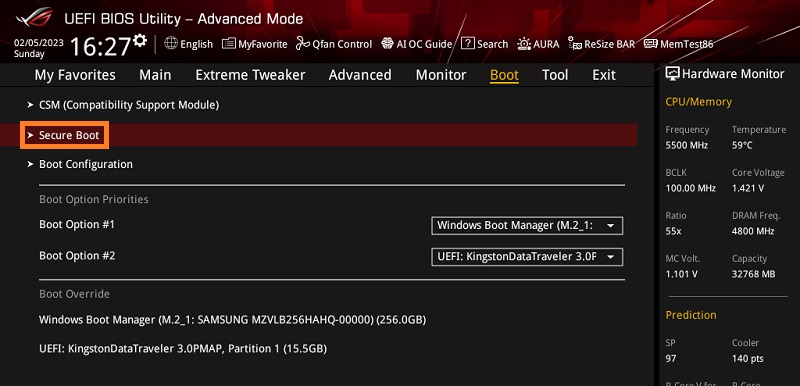The image size is (800, 386).
Task: Open AURA lighting settings
Action: pos(546,44)
